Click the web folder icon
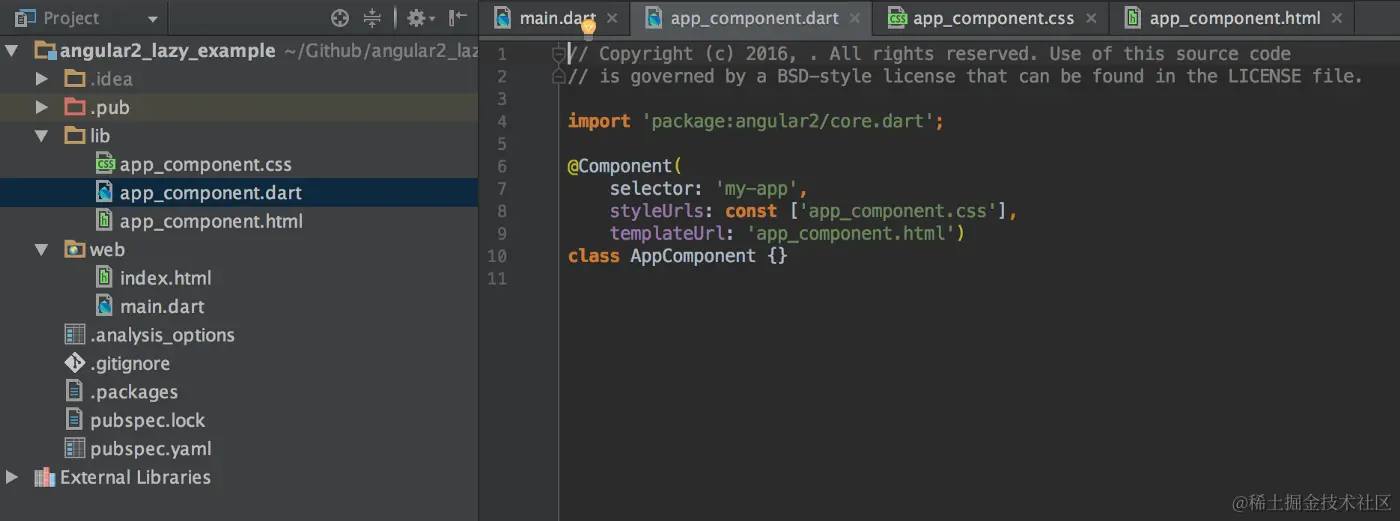Viewport: 1400px width, 521px height. 75,249
